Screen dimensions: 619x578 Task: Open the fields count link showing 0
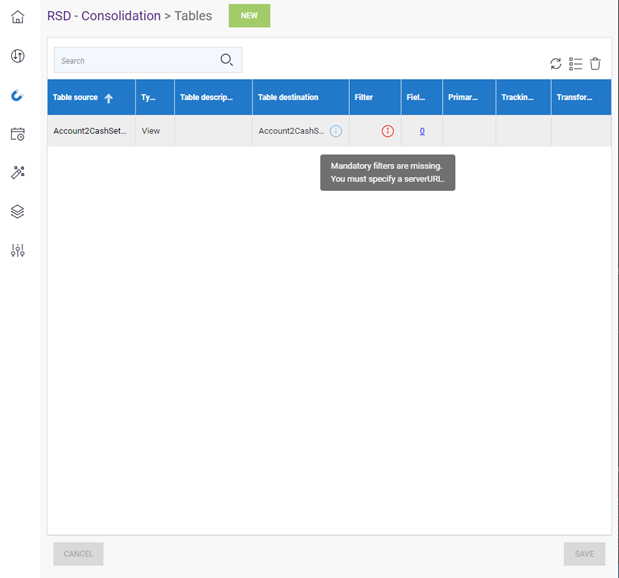pos(422,131)
